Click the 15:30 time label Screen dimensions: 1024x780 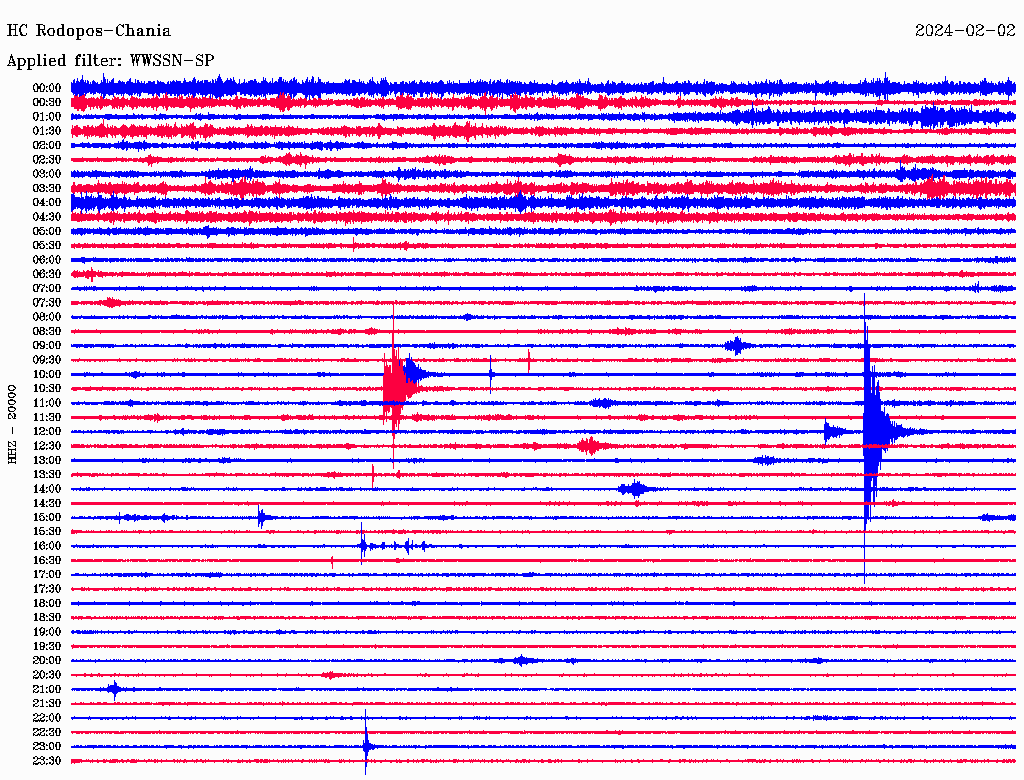(47, 532)
